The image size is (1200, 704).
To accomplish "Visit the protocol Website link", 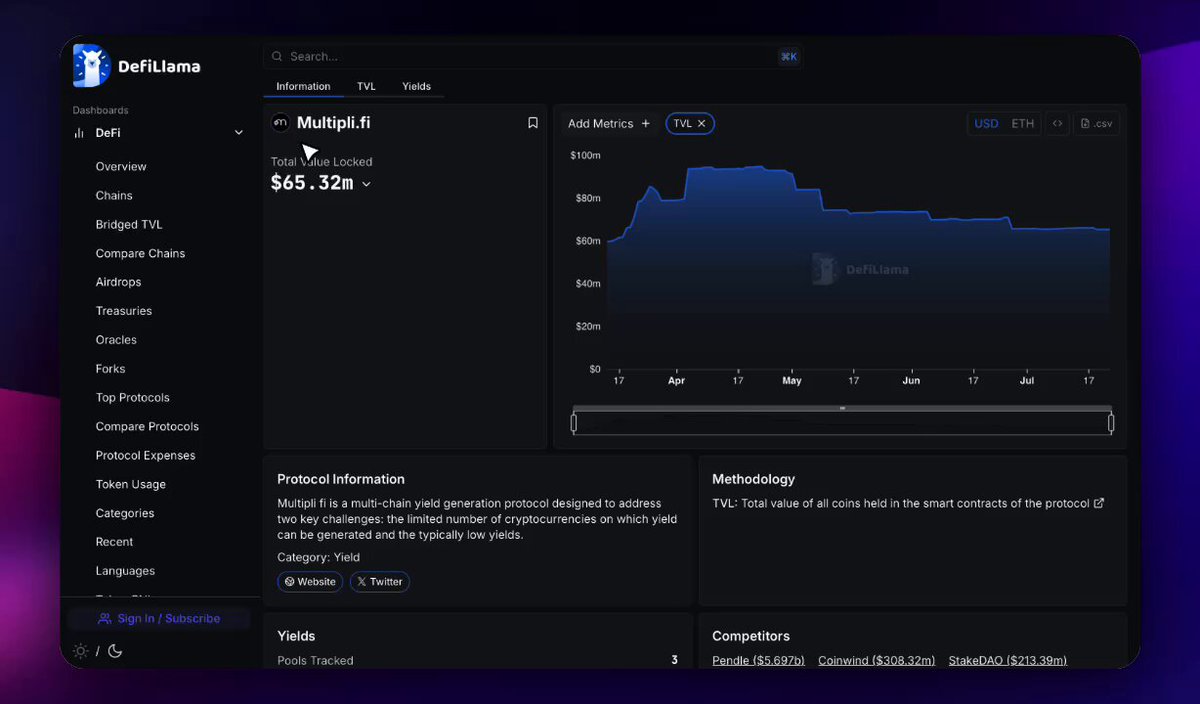I will tap(310, 582).
